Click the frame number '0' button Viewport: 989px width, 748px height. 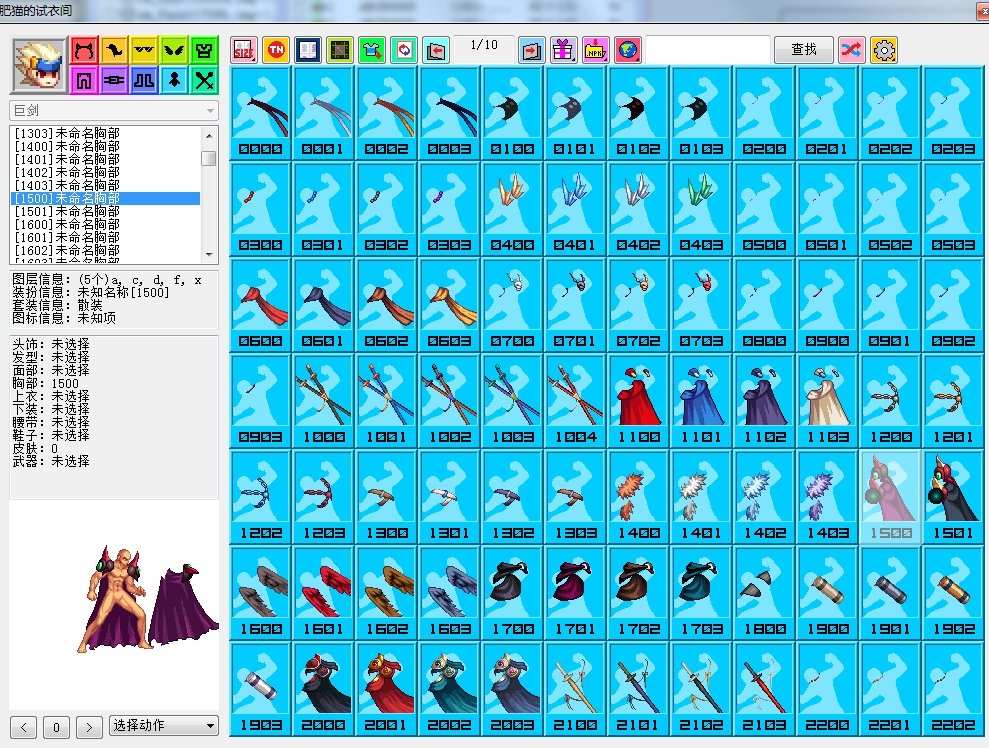tap(56, 727)
